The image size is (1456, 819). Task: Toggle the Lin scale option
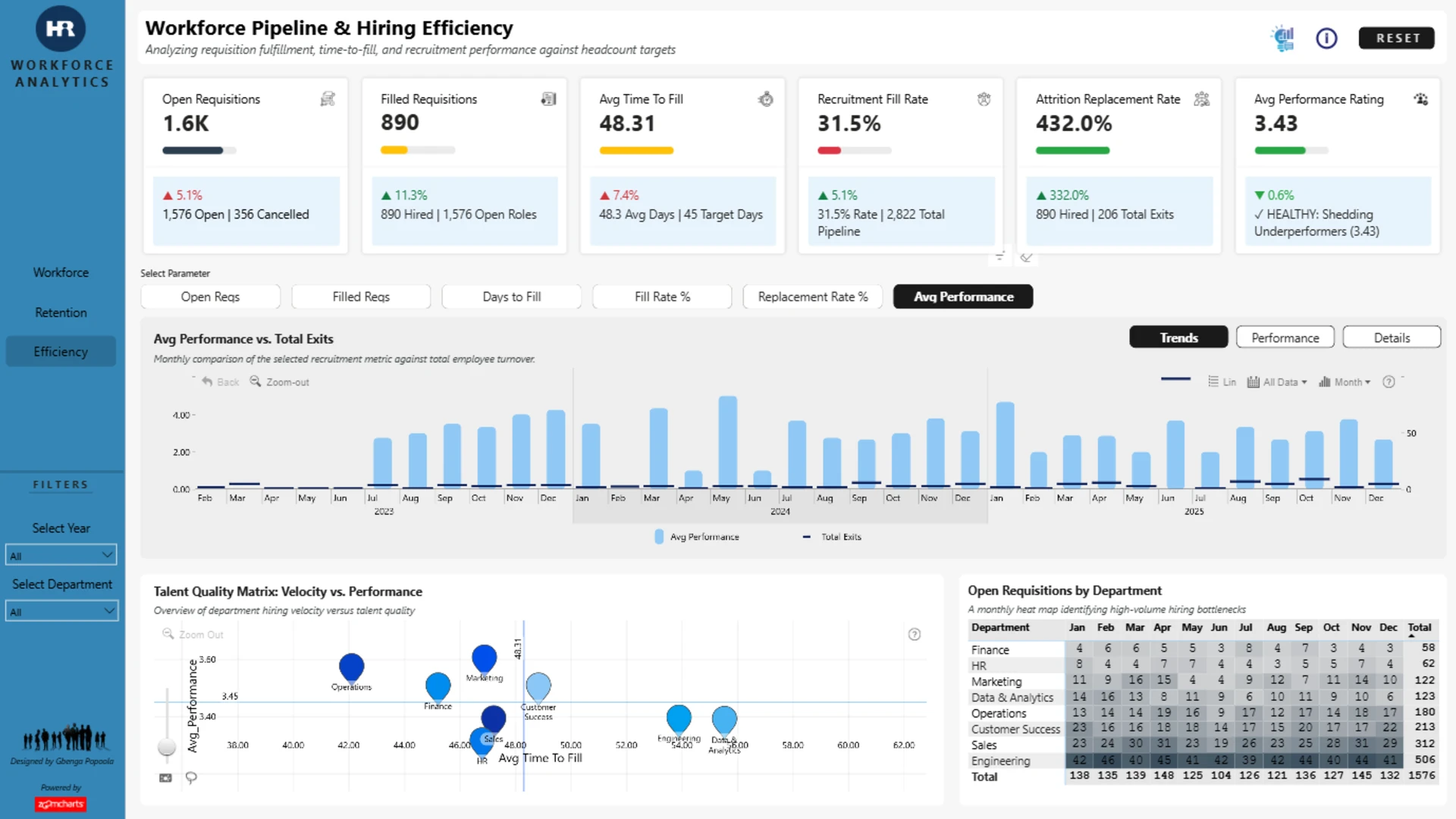coord(1222,381)
